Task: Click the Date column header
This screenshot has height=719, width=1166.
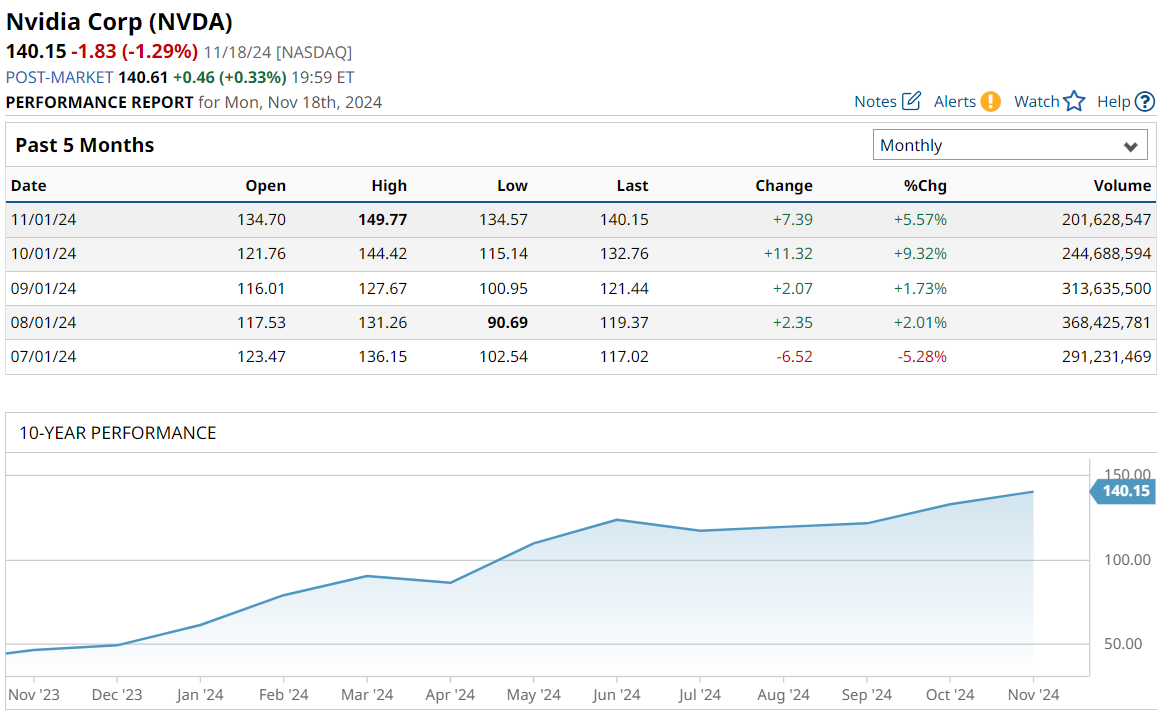Action: tap(28, 186)
